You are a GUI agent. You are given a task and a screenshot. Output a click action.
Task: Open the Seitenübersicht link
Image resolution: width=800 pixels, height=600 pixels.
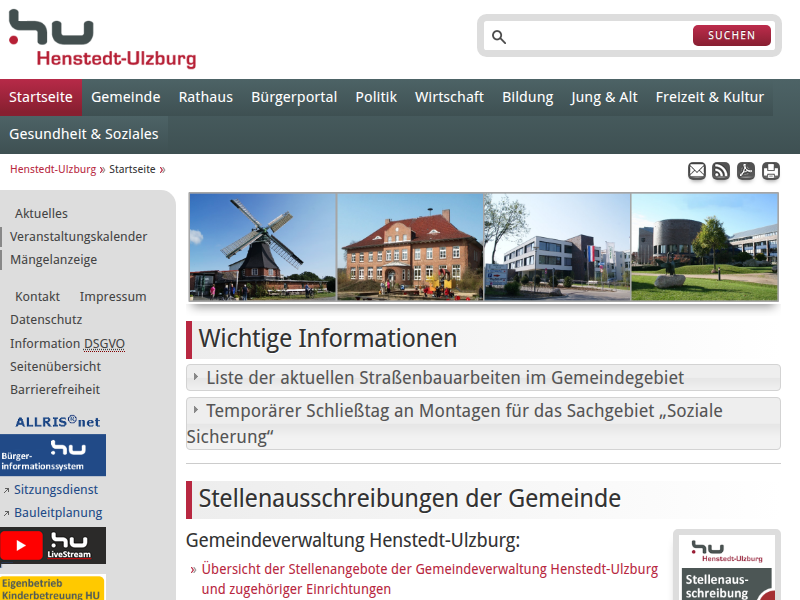tap(56, 366)
